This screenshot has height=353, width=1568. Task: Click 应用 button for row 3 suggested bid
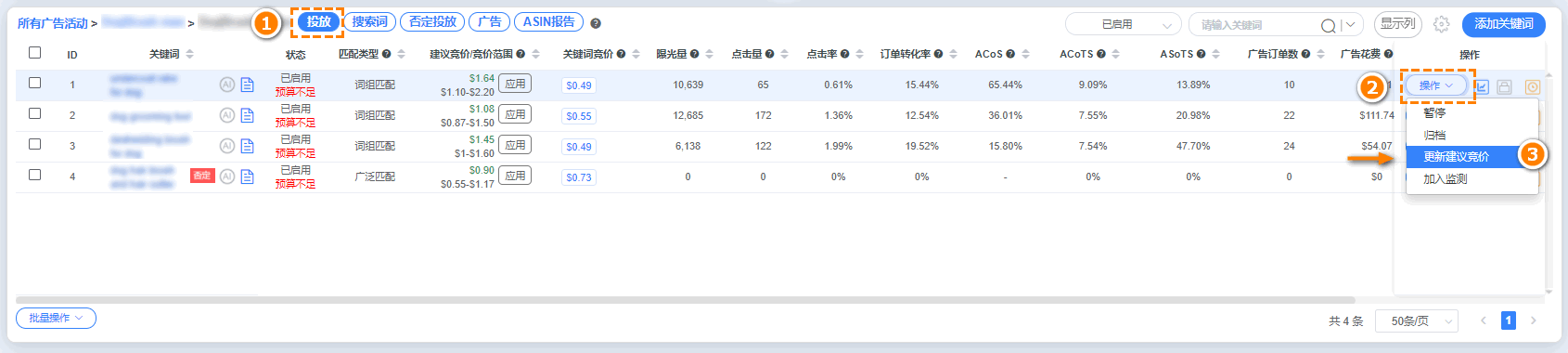point(515,145)
